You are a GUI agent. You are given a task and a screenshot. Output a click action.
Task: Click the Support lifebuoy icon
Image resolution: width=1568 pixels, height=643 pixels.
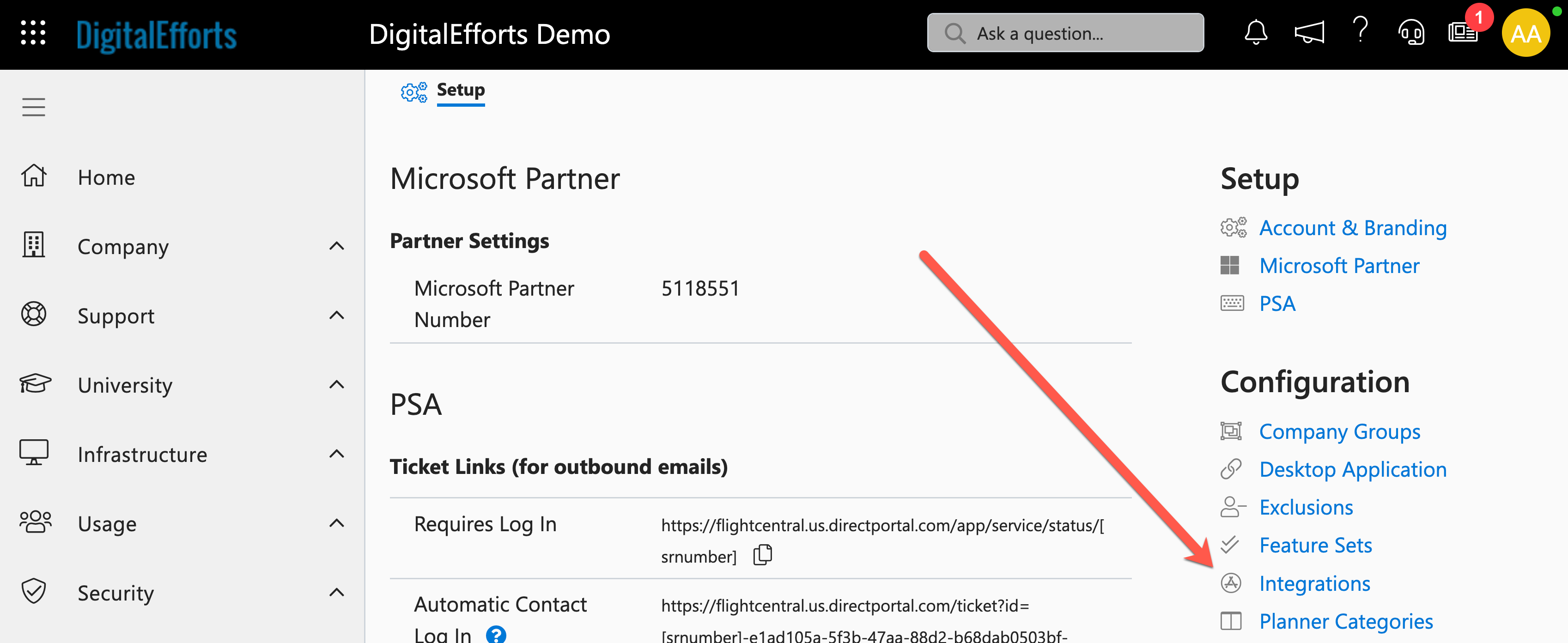click(33, 315)
